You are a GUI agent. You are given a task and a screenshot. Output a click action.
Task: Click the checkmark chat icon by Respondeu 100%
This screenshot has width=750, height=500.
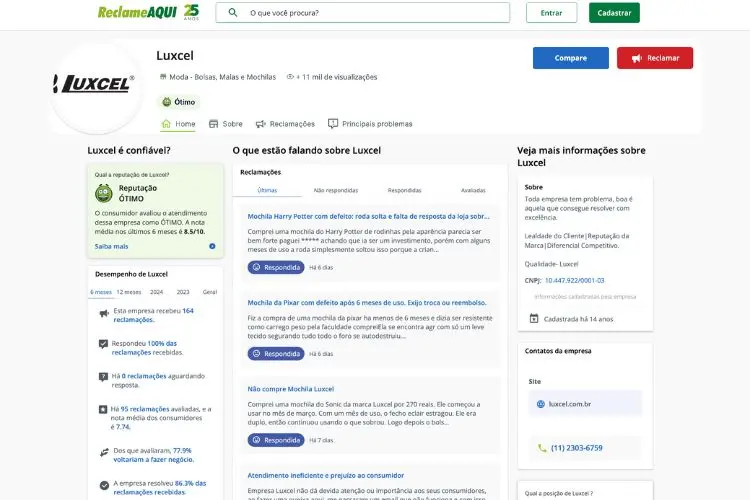click(103, 344)
